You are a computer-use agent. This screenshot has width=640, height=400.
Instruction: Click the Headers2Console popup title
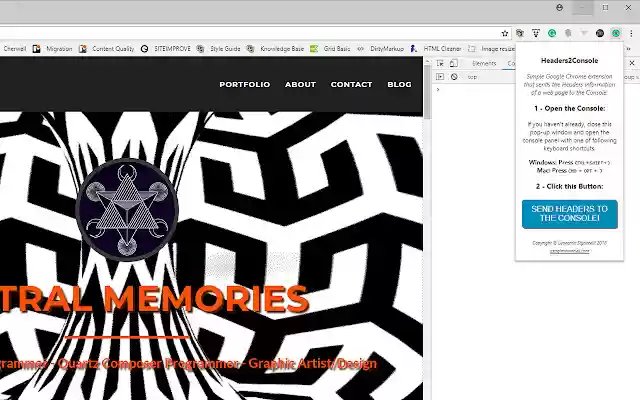(569, 60)
